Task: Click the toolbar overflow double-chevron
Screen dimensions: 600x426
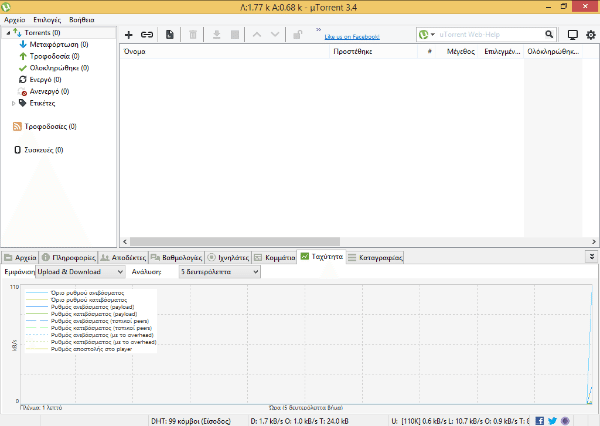Action: (x=318, y=29)
